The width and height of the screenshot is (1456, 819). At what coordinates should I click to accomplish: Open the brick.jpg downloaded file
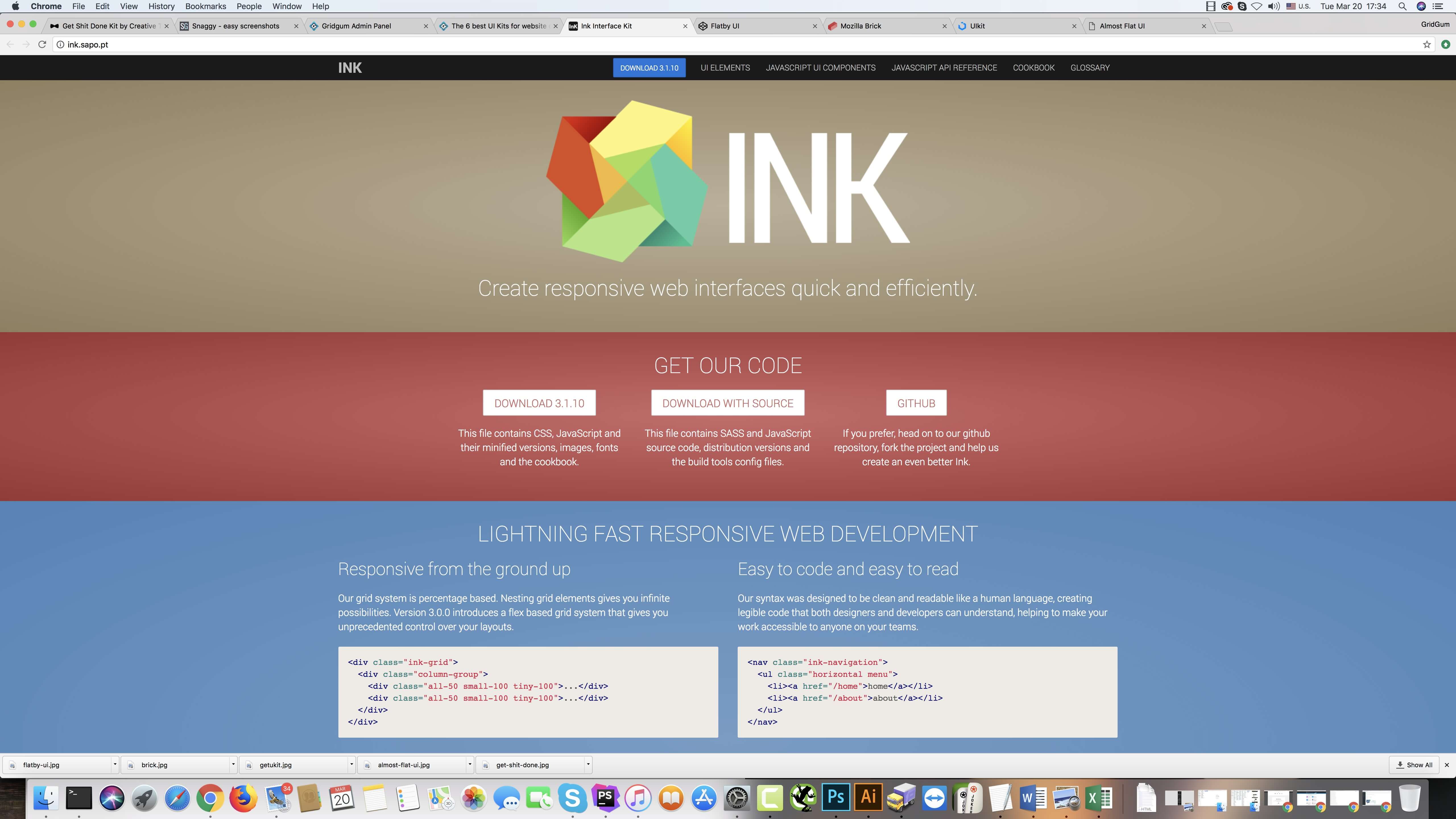[x=175, y=765]
